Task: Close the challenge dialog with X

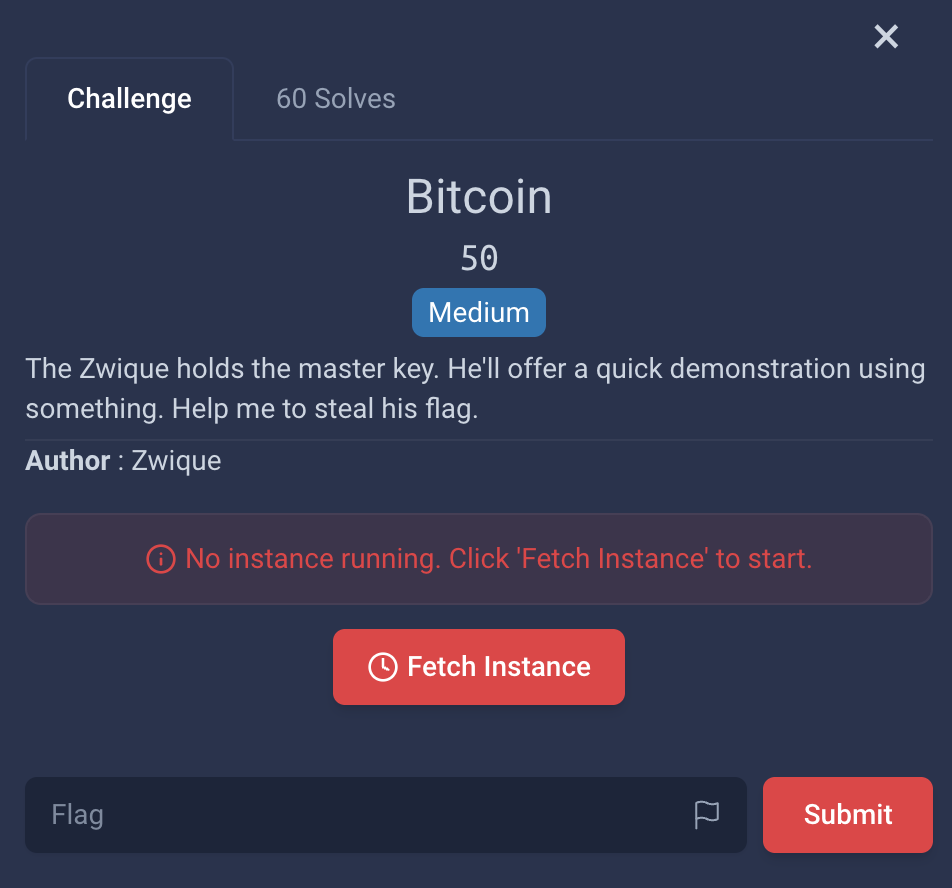Action: point(886,37)
